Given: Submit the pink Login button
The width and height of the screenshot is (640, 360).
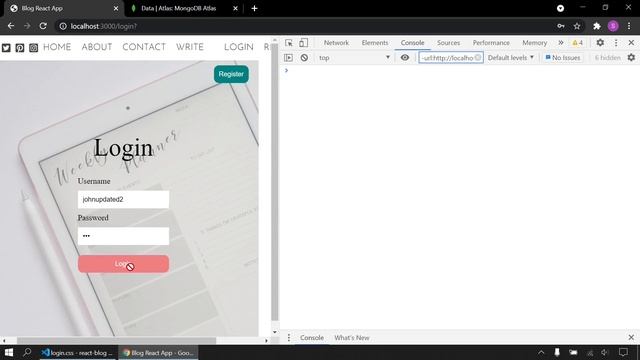Looking at the screenshot, I should 123,264.
